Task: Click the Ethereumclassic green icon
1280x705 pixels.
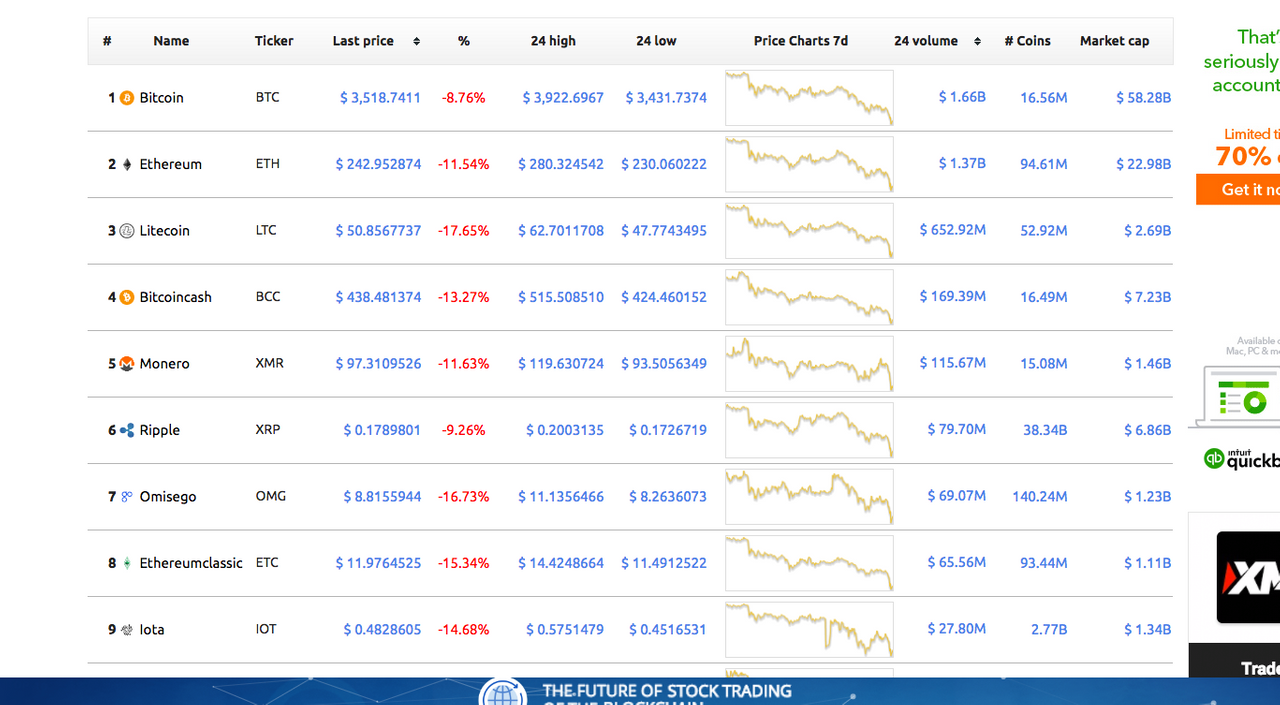Action: click(x=127, y=563)
